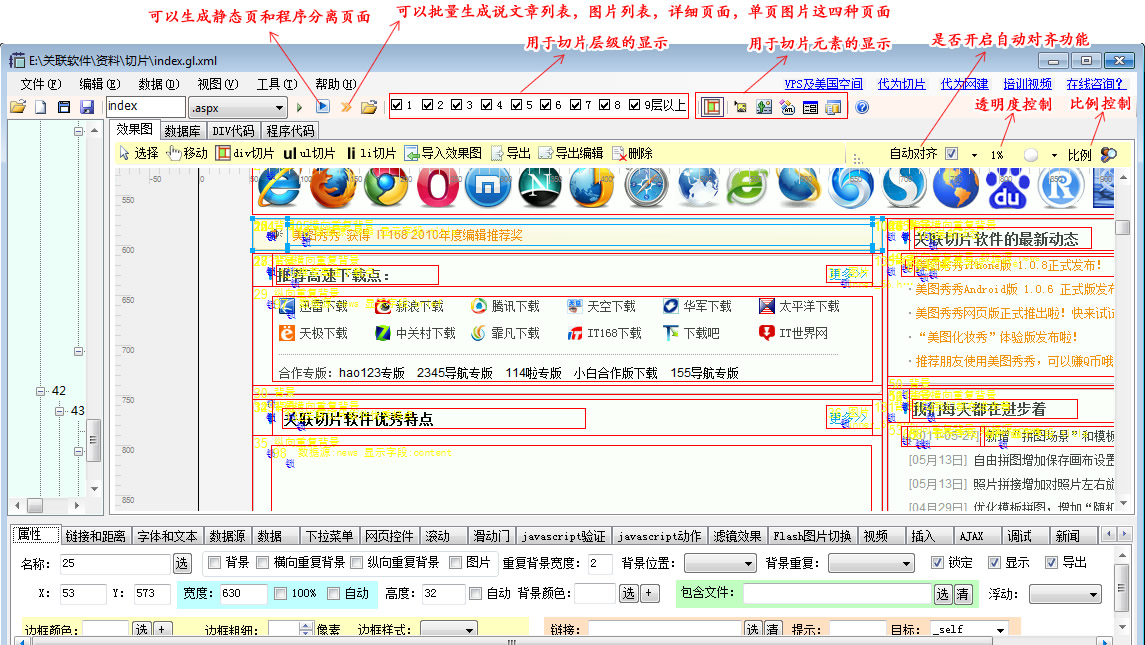Click the 边框颜色 color box
Viewport: 1145px width, 645px height.
(x=105, y=629)
